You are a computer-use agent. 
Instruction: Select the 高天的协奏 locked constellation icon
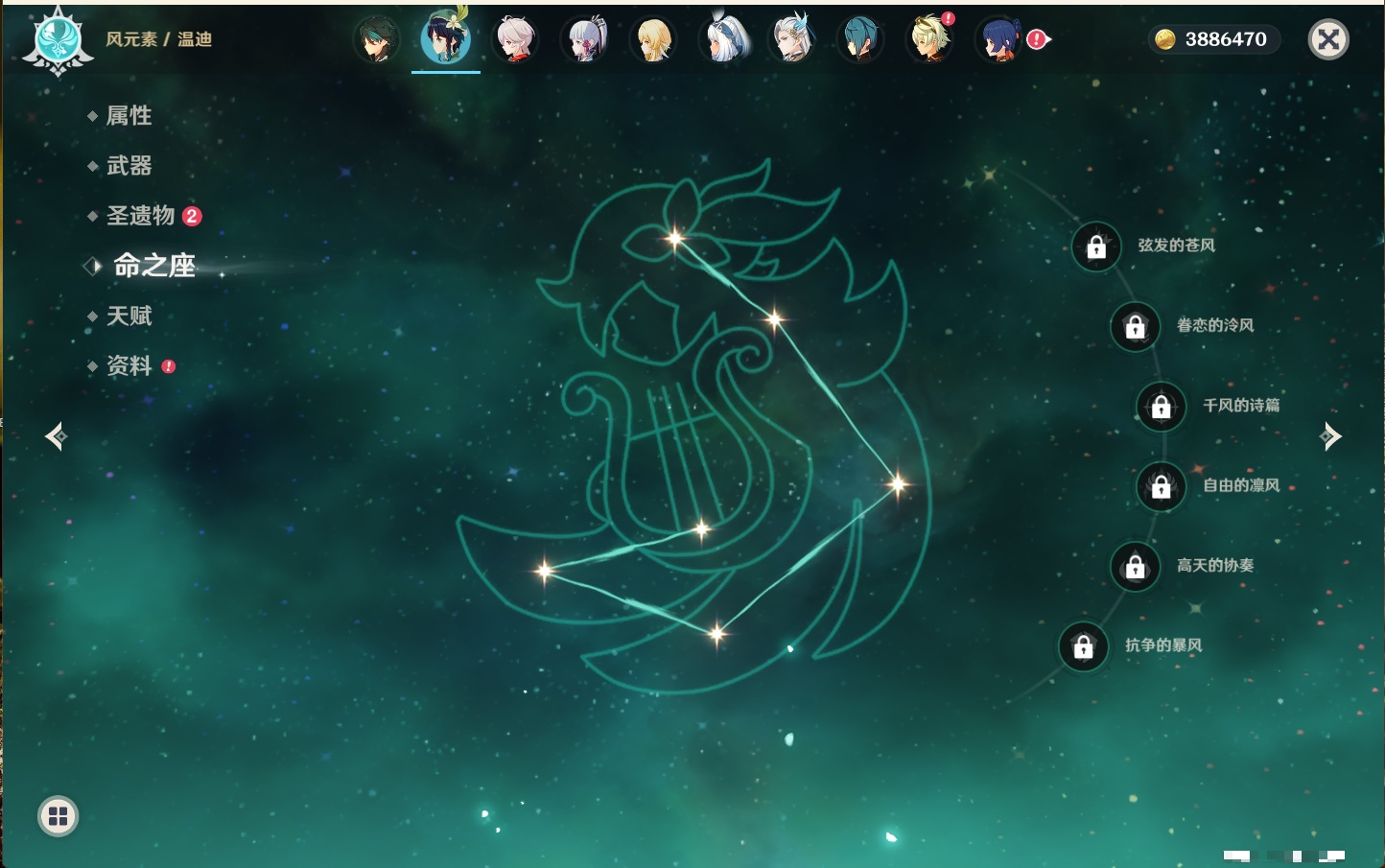coord(1135,566)
